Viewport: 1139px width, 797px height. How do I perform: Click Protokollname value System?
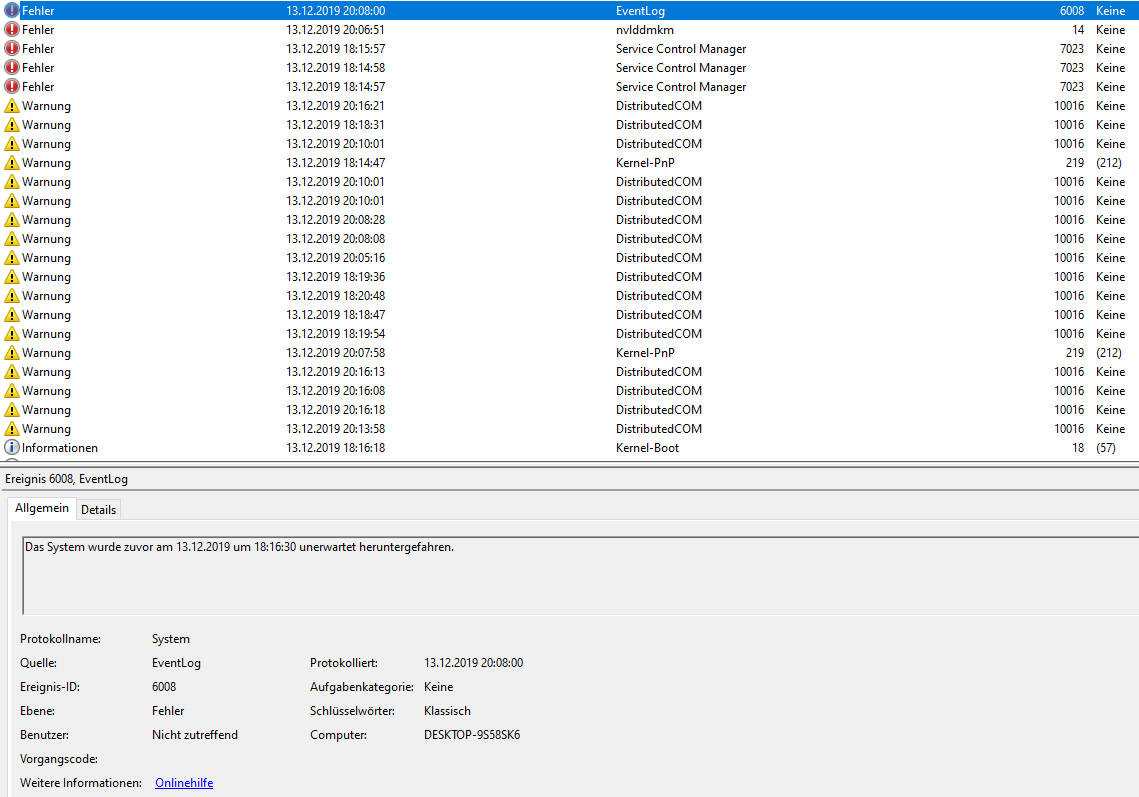171,639
